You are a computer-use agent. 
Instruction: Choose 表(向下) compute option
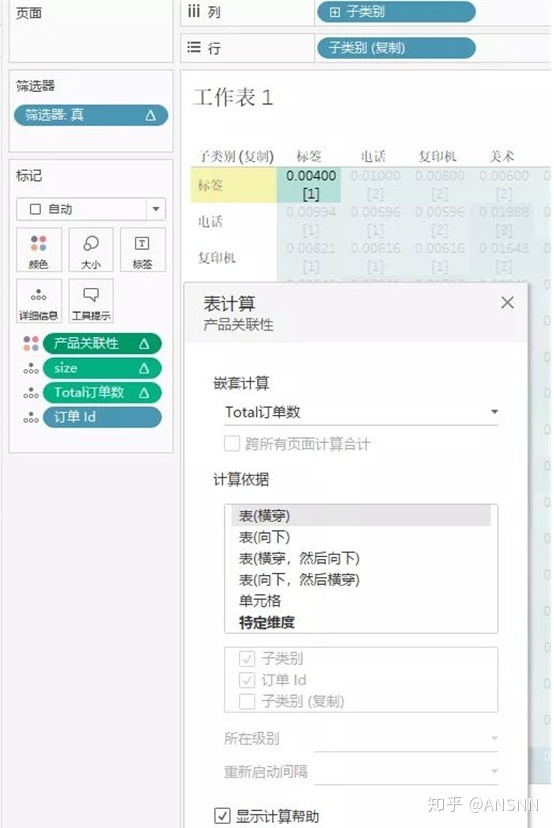click(x=361, y=537)
